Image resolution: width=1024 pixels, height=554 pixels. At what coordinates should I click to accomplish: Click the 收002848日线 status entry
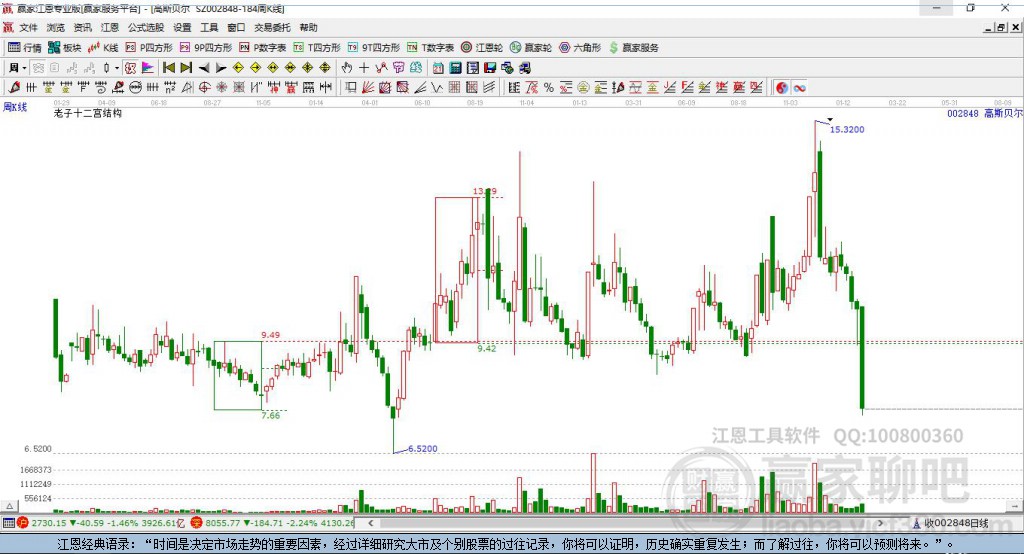[x=951, y=523]
